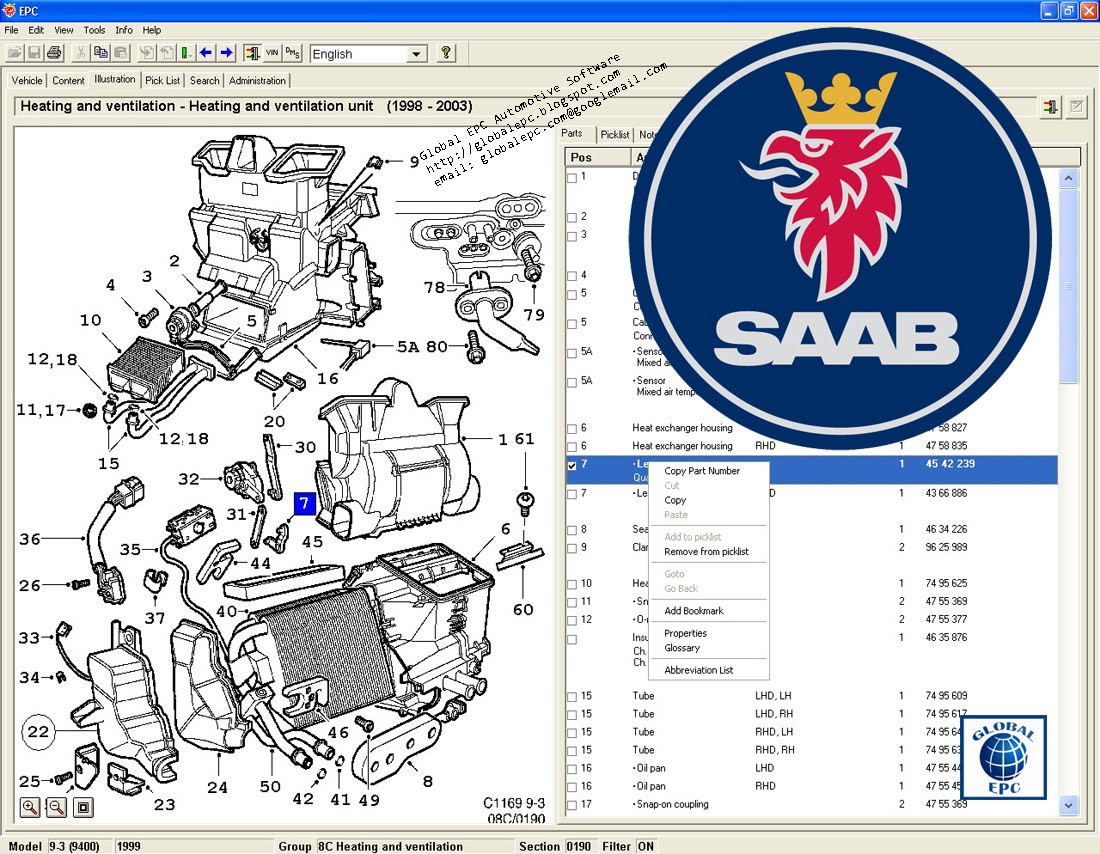The width and height of the screenshot is (1100, 854).
Task: Click the notes edit icon at title bar right
Action: coord(1076,107)
